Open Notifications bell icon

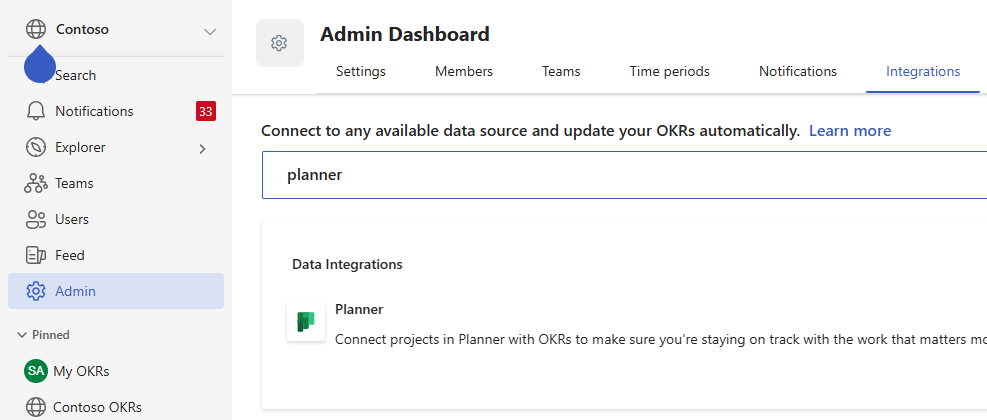click(36, 111)
